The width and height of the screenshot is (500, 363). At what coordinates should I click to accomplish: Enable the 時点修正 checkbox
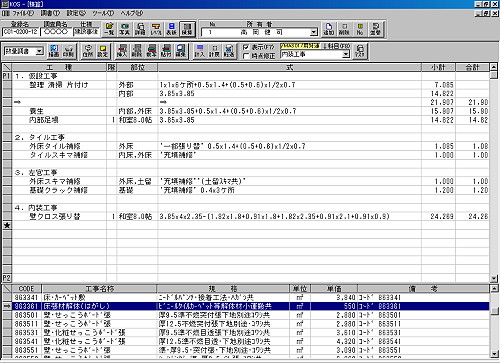[246, 56]
